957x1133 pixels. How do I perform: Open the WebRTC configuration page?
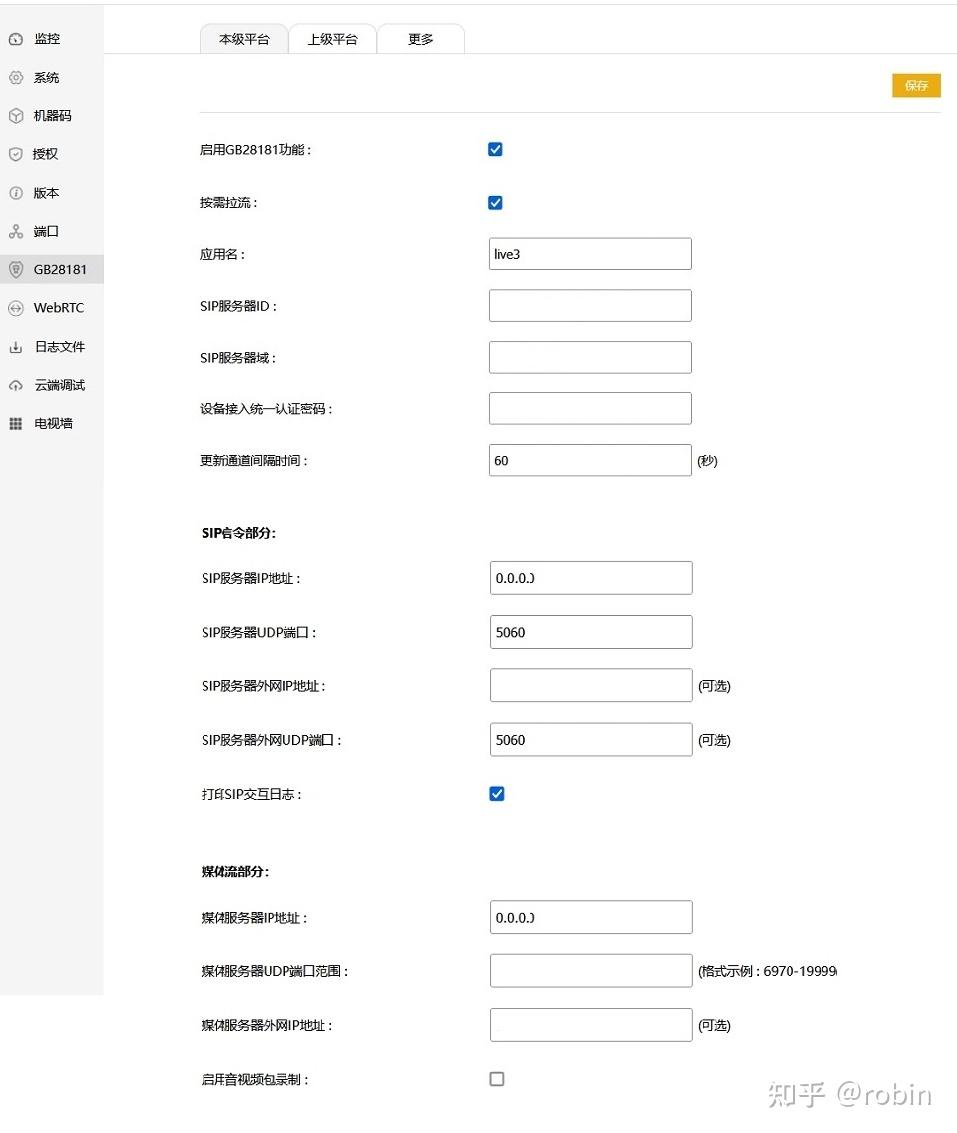click(x=52, y=307)
